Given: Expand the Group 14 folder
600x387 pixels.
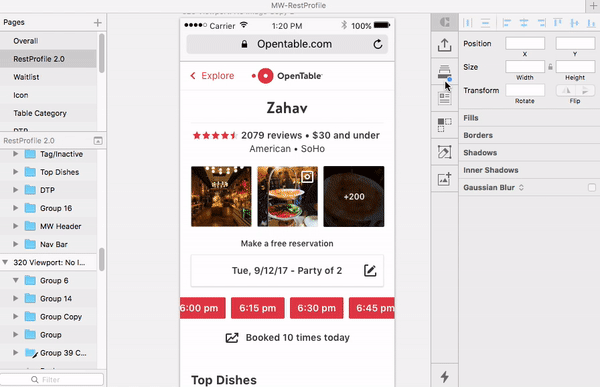Looking at the screenshot, I should 16,298.
